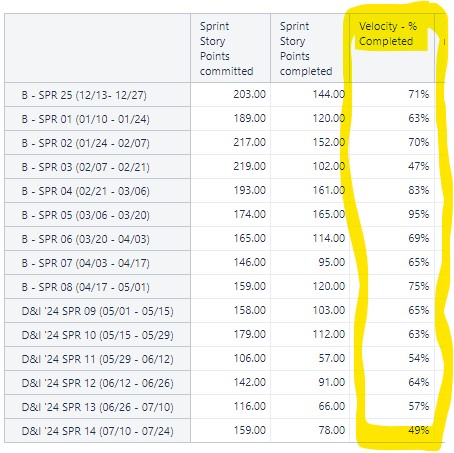454x453 pixels.
Task: Click the 116.00 committed cell for SPR 13
Action: pyautogui.click(x=230, y=407)
